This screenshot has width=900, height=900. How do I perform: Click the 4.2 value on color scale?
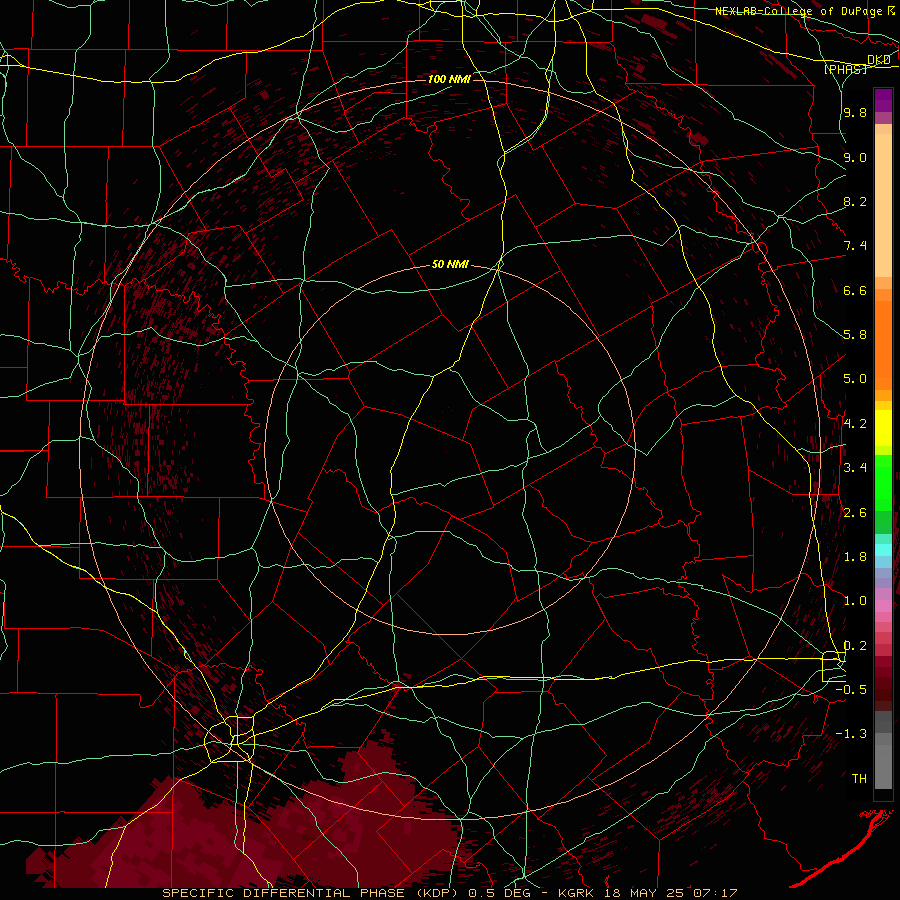pyautogui.click(x=855, y=424)
